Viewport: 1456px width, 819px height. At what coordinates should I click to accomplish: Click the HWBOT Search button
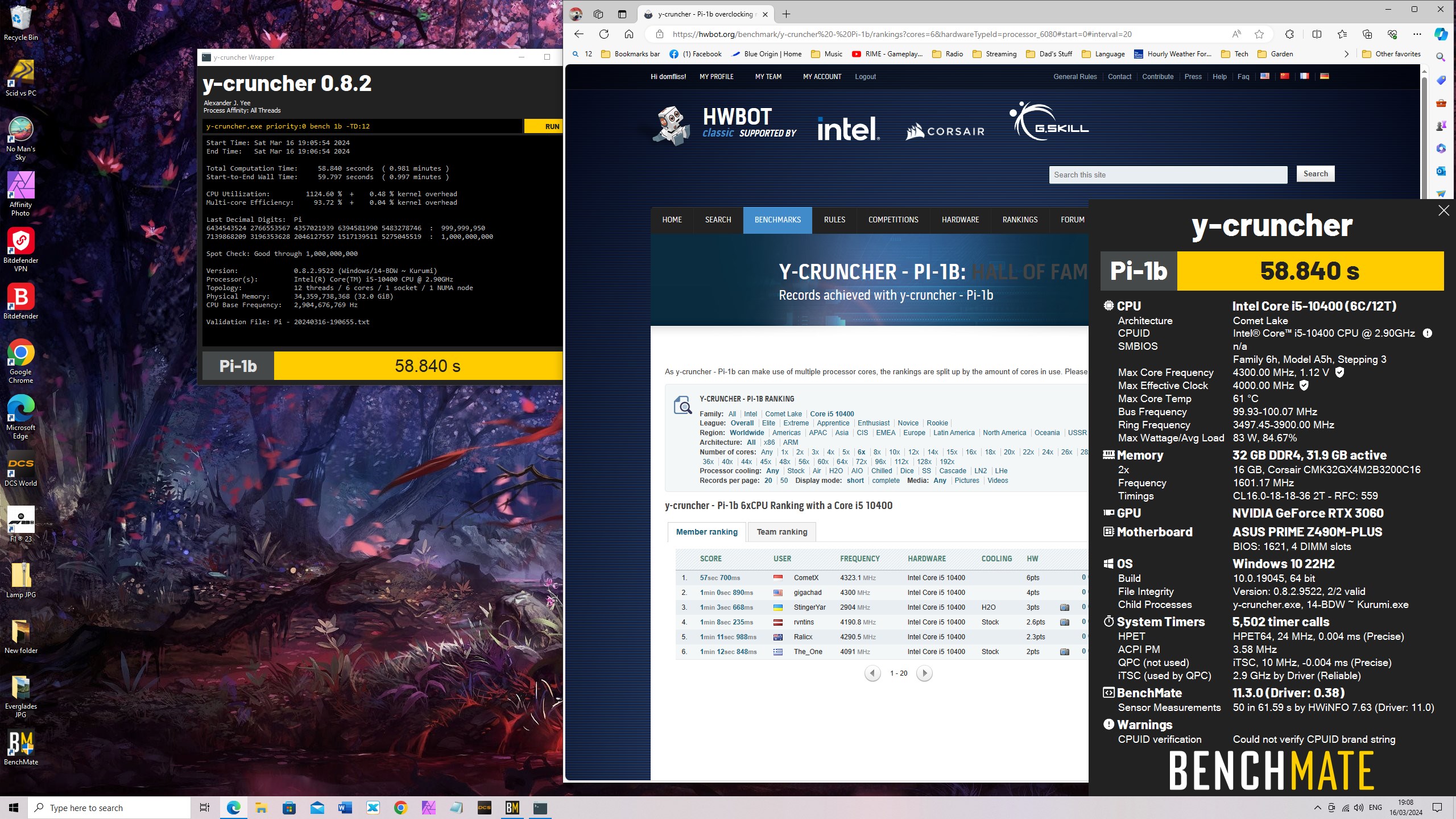click(x=1316, y=174)
